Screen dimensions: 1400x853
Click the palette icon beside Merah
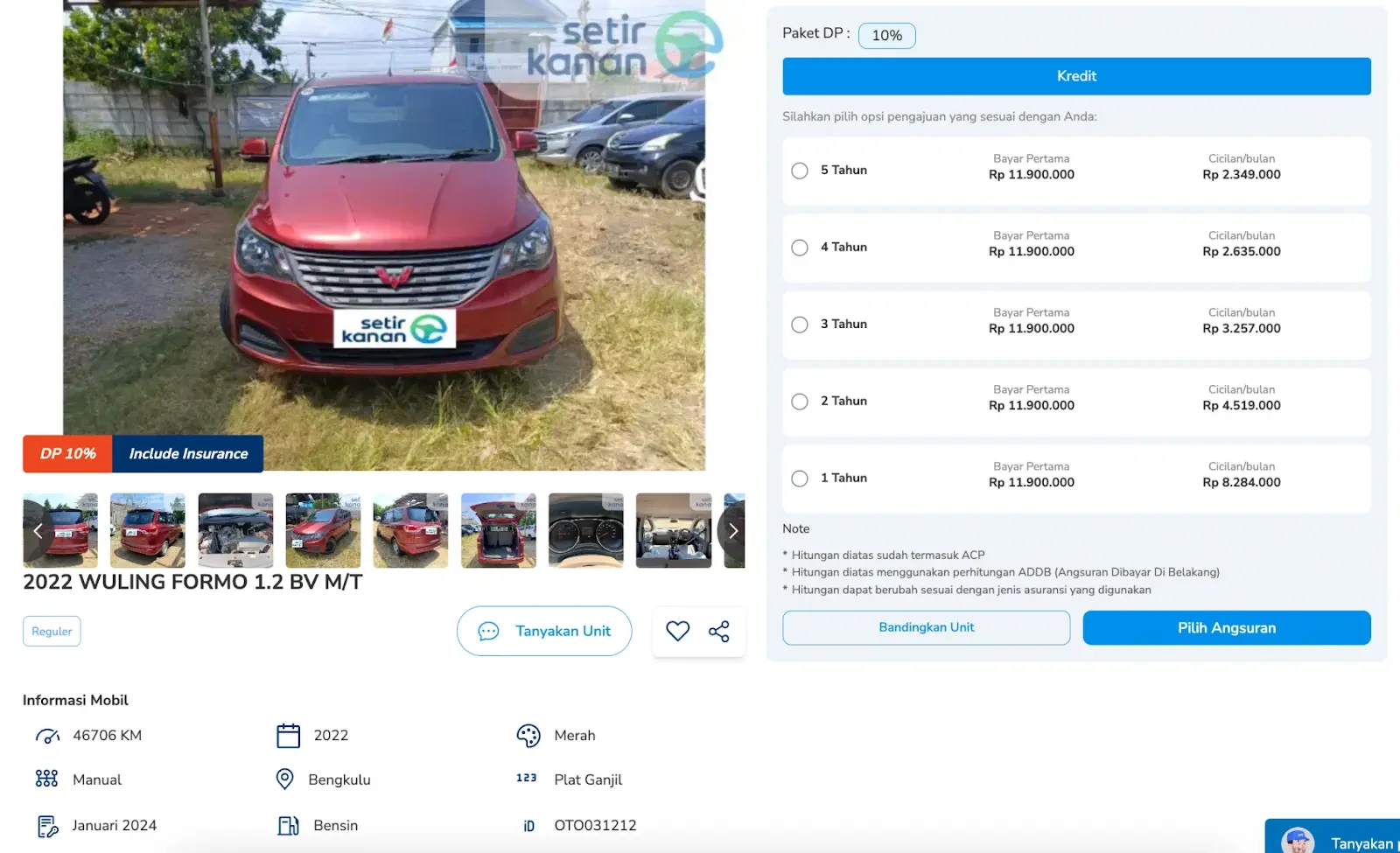click(528, 735)
